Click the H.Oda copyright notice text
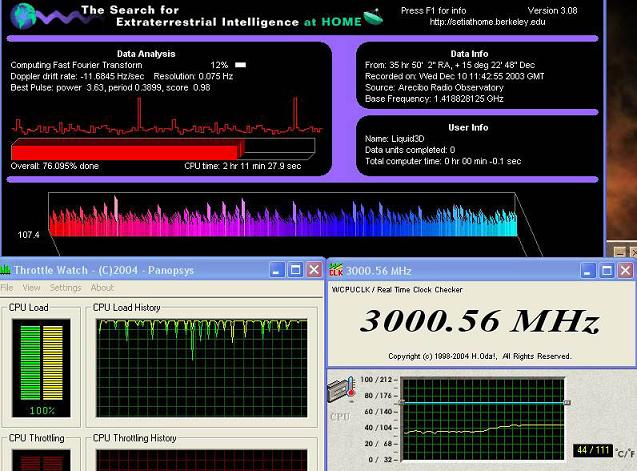Screen dimensions: 637x471 pos(480,356)
